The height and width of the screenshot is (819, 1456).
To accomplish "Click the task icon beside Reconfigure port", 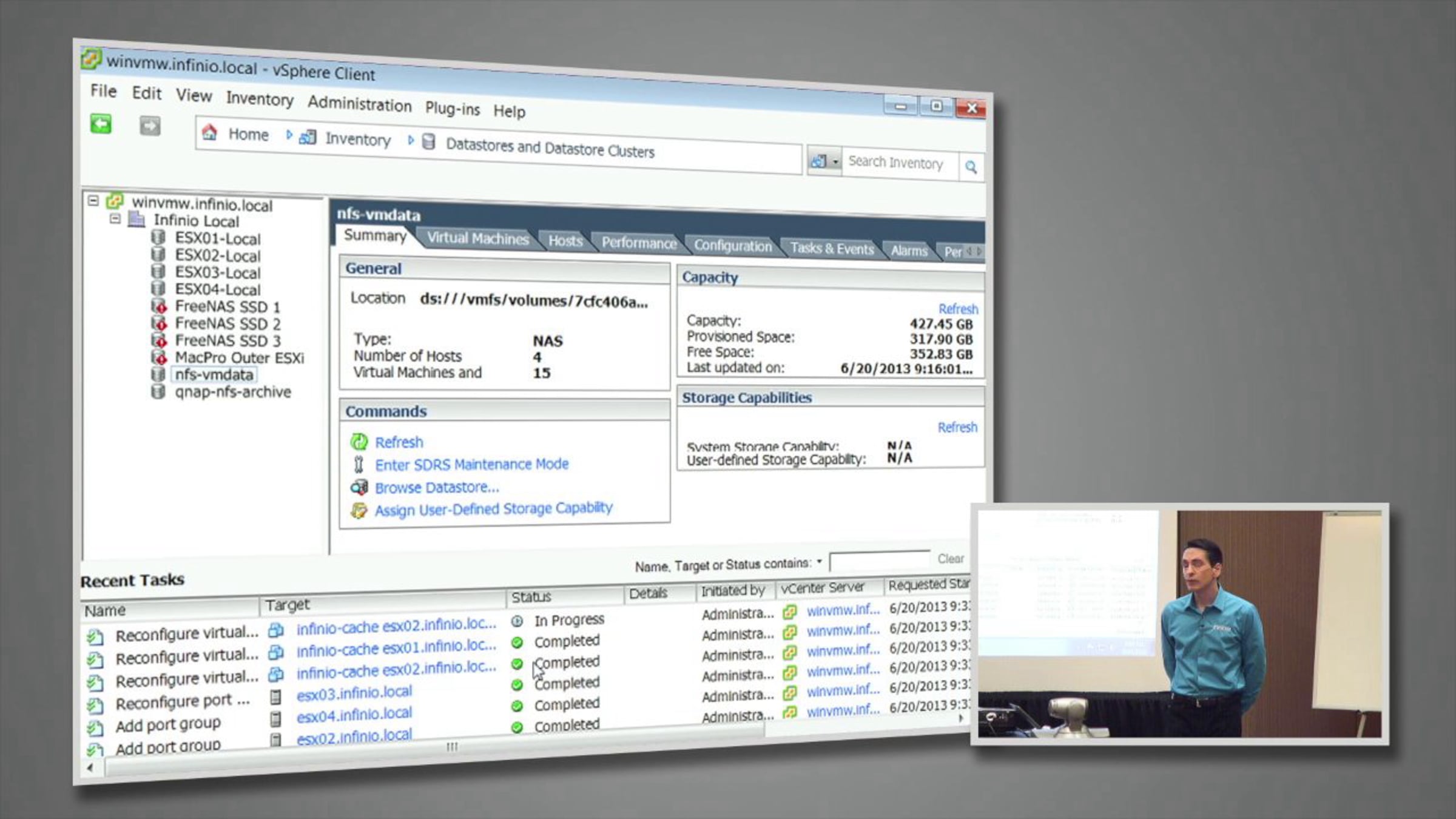I will click(x=95, y=706).
